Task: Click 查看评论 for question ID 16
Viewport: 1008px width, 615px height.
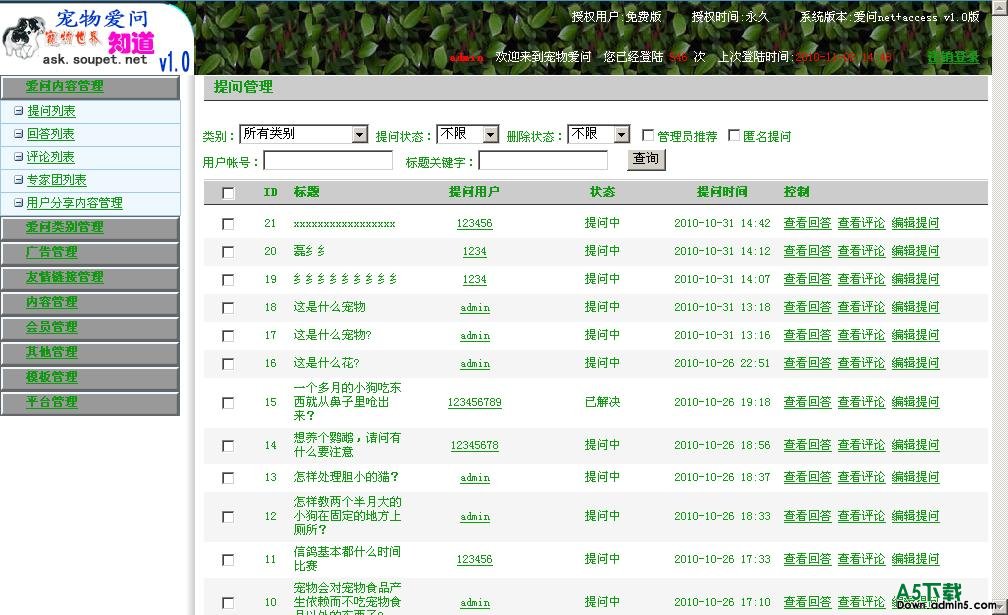Action: [x=861, y=364]
